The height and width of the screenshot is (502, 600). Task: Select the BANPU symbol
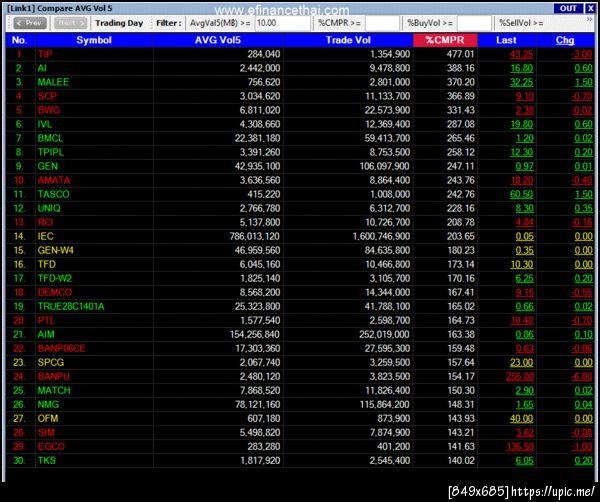pyautogui.click(x=54, y=377)
